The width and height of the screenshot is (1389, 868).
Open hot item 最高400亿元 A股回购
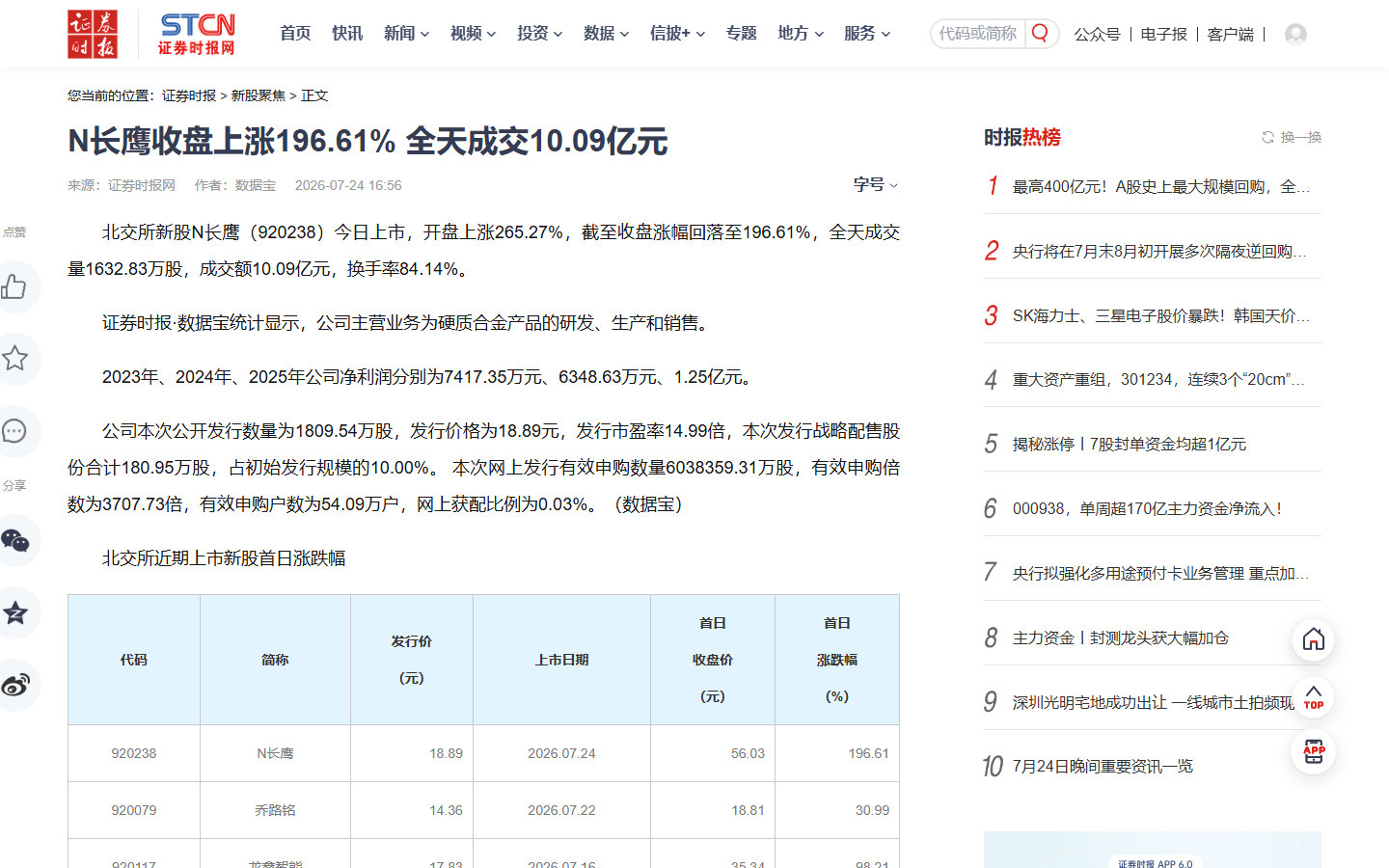[x=1160, y=186]
